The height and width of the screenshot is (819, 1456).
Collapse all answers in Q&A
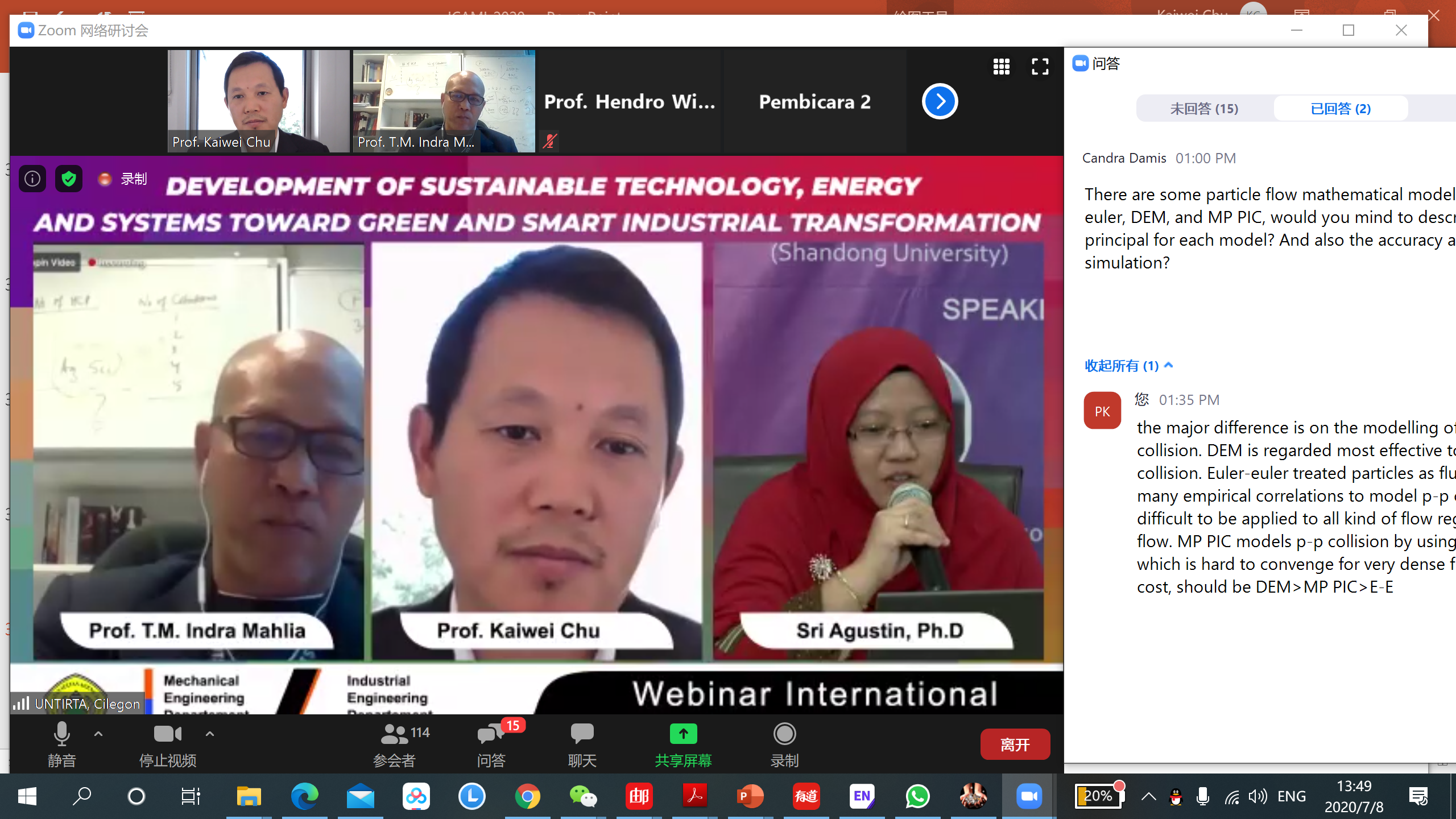[x=1128, y=366]
